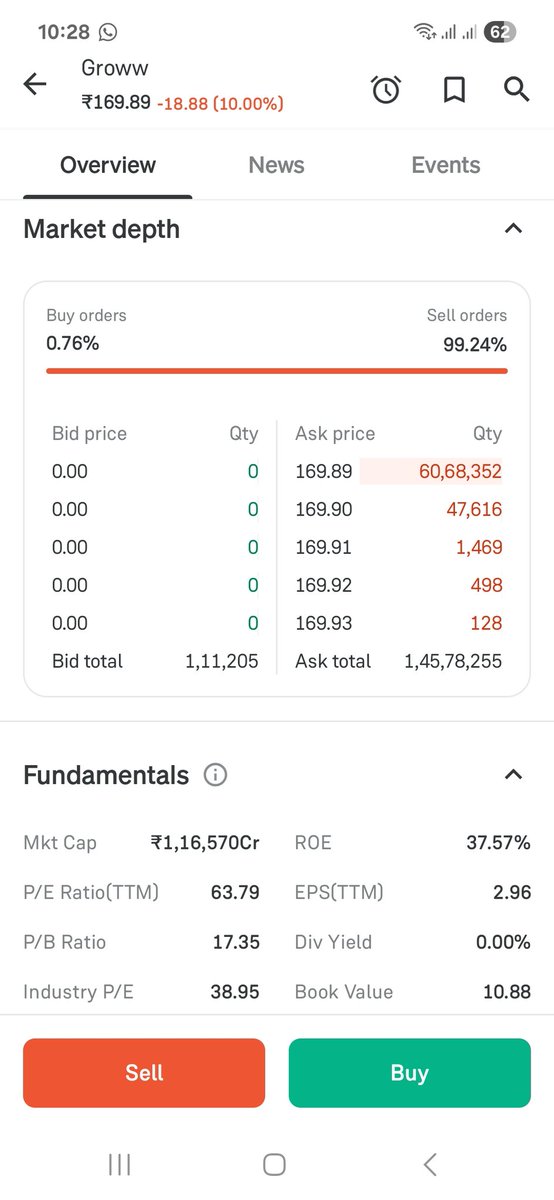Tap buy/sell orders ratio bar
Image resolution: width=554 pixels, height=1200 pixels.
[x=277, y=371]
